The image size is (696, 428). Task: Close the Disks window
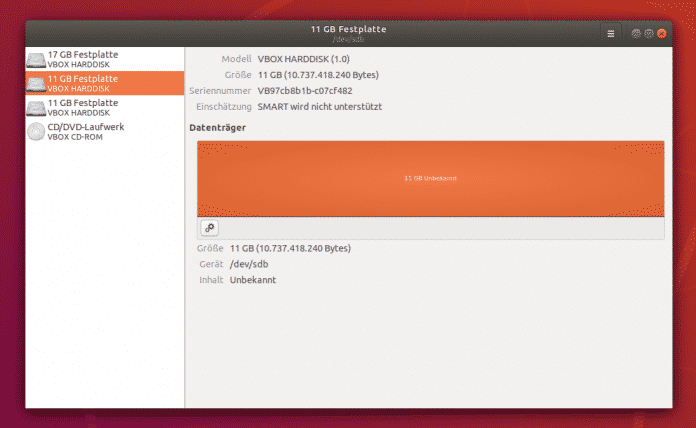coord(662,33)
